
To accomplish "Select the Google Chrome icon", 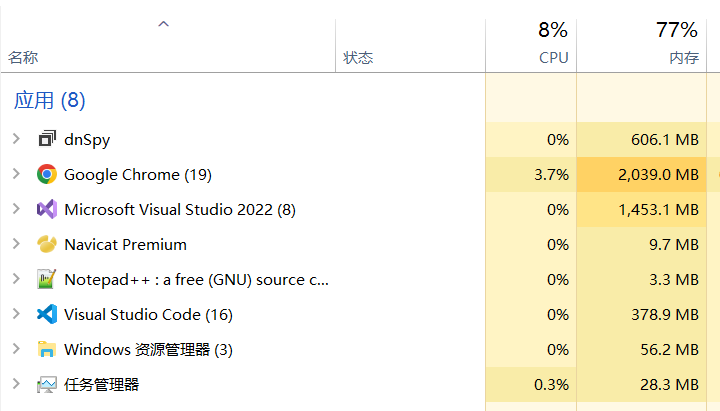I will click(47, 175).
